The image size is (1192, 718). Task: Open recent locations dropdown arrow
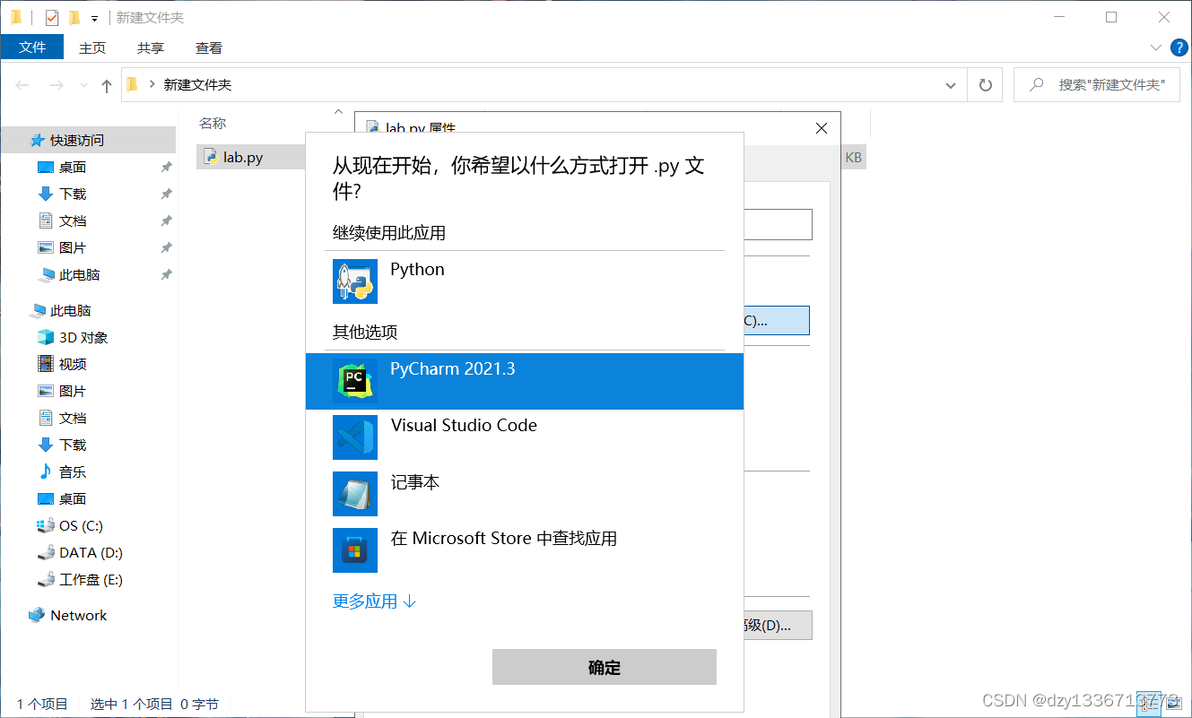(84, 85)
